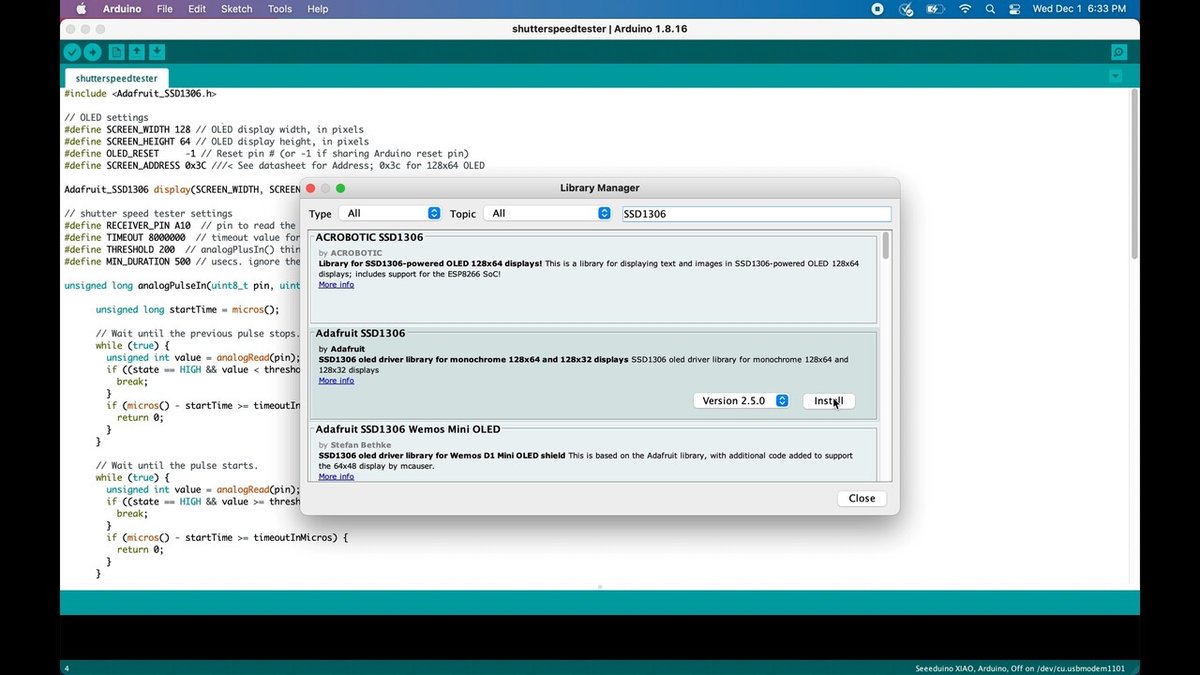
Task: Click the checkmark status icon in menu bar
Action: (x=906, y=9)
